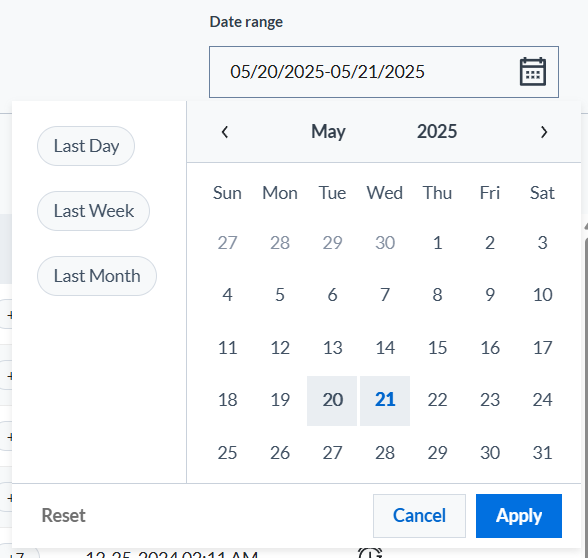Choose May 15 in the calendar

pos(437,348)
